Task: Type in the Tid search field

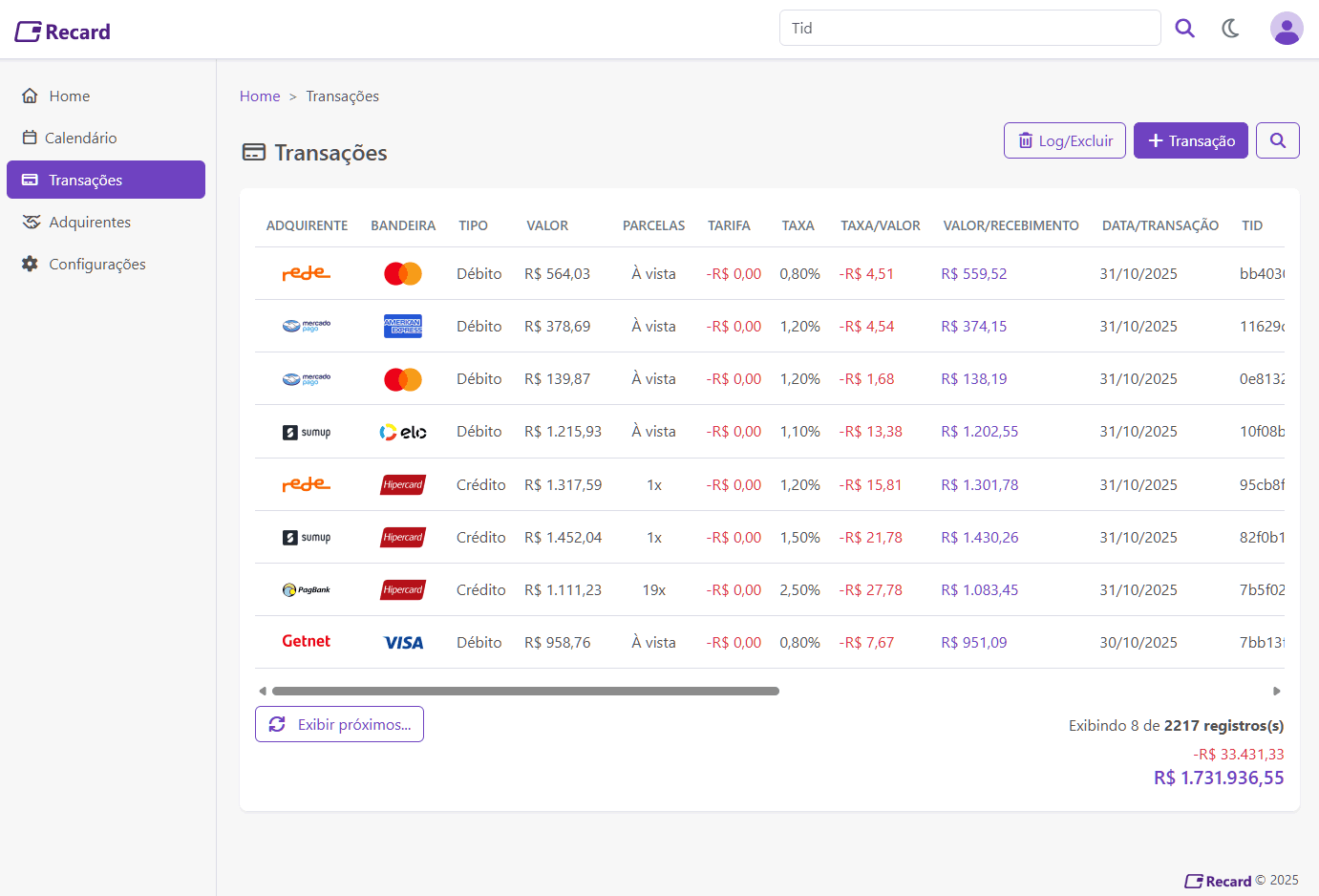Action: click(x=969, y=29)
